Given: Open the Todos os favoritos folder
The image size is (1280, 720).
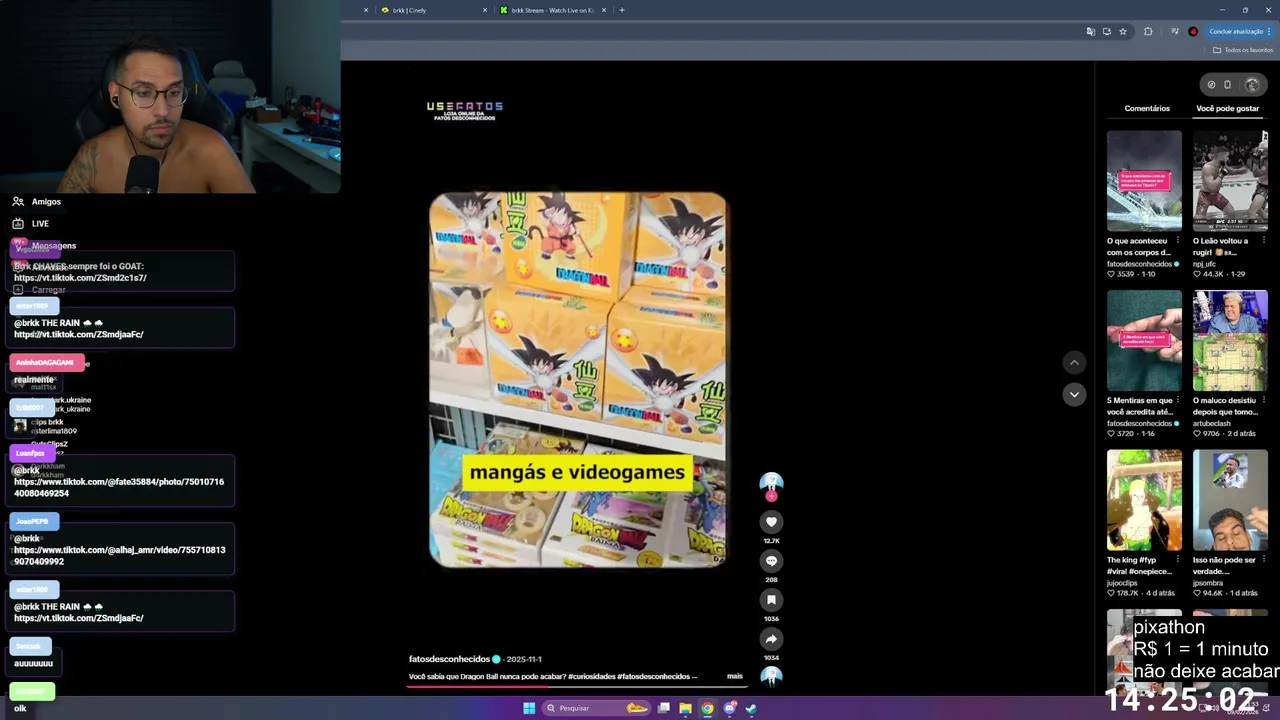Looking at the screenshot, I should point(1243,50).
